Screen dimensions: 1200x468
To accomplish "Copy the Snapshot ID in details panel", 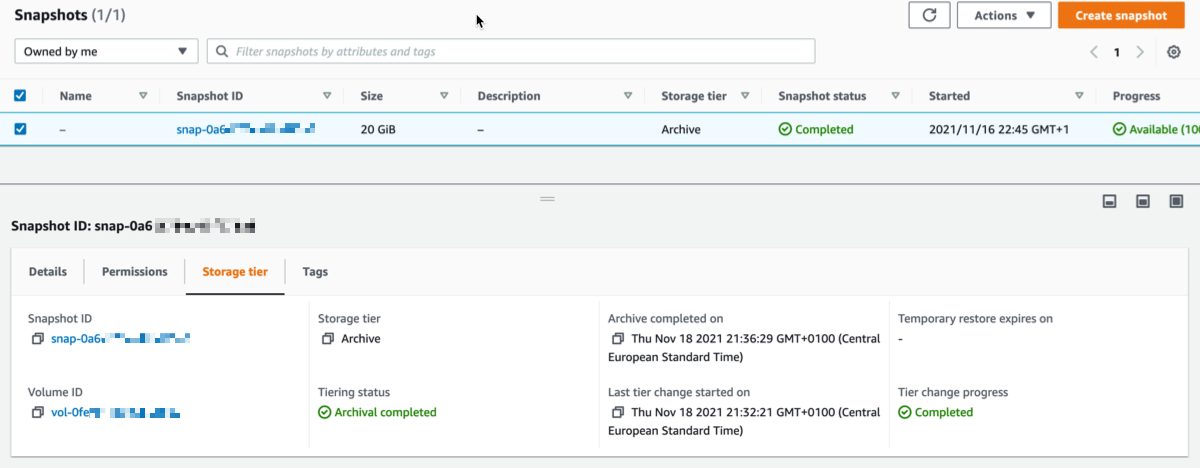I will (x=38, y=339).
